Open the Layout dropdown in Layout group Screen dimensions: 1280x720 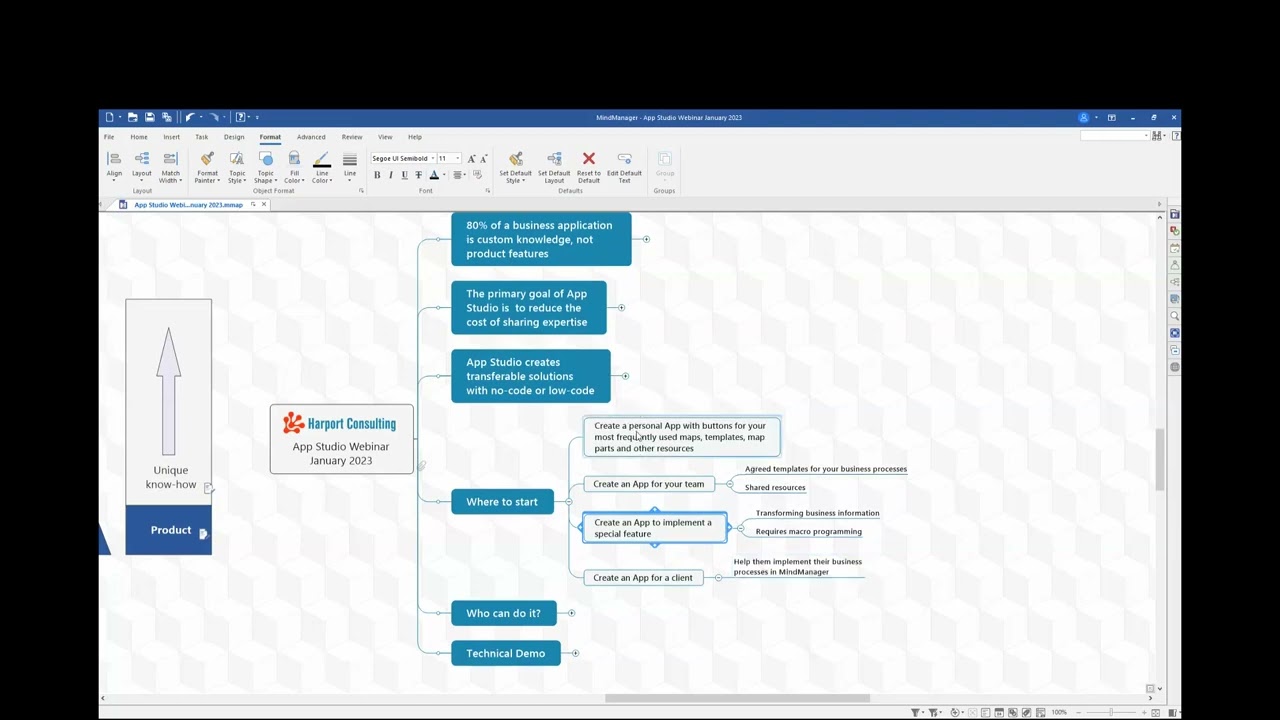point(142,166)
